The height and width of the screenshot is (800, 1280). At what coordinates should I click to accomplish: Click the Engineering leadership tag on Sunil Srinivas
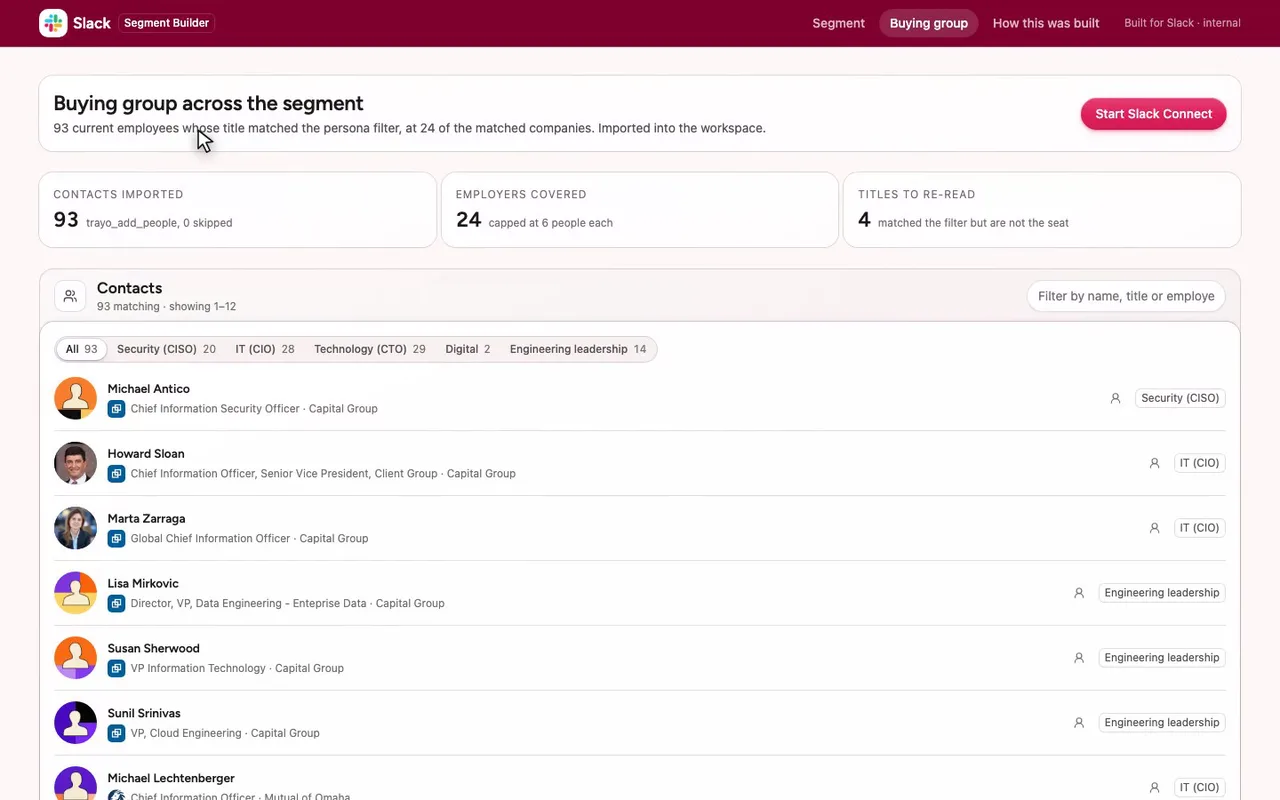point(1162,723)
